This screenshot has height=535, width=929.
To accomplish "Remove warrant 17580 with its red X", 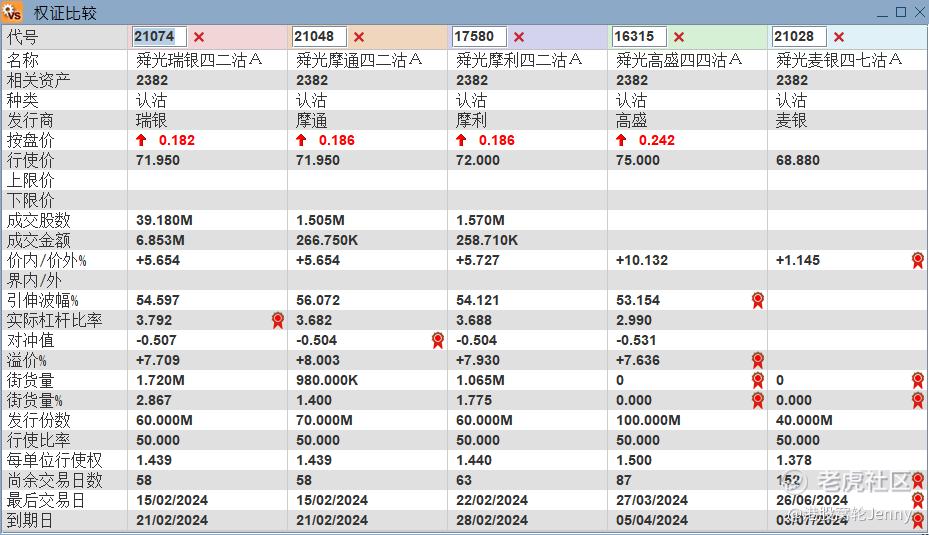I will pos(519,37).
